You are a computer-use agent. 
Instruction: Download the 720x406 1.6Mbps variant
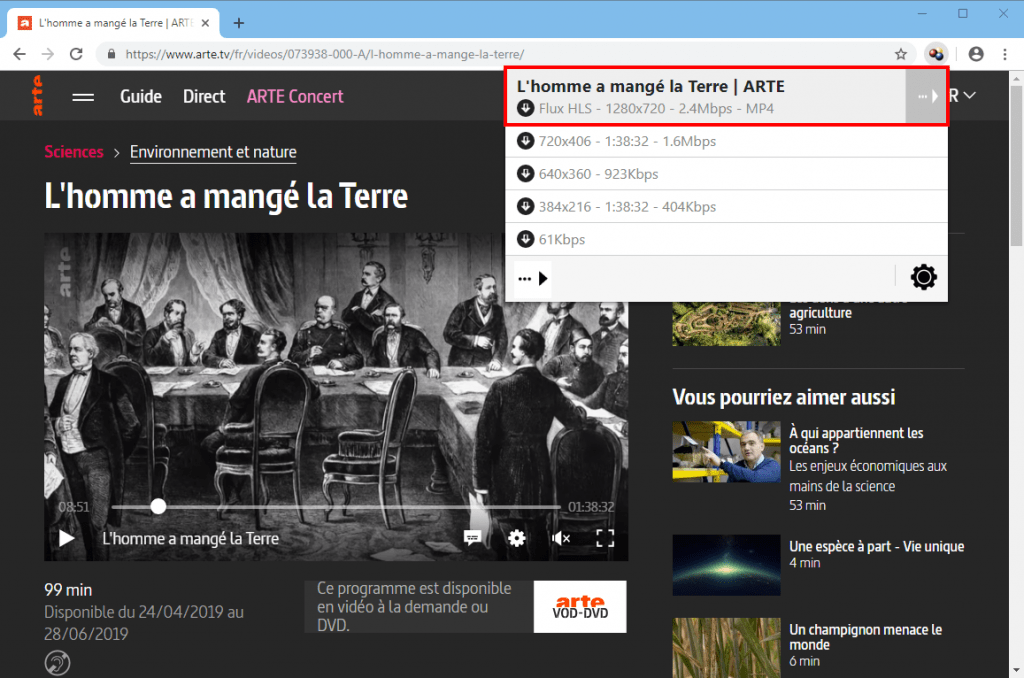(x=726, y=141)
